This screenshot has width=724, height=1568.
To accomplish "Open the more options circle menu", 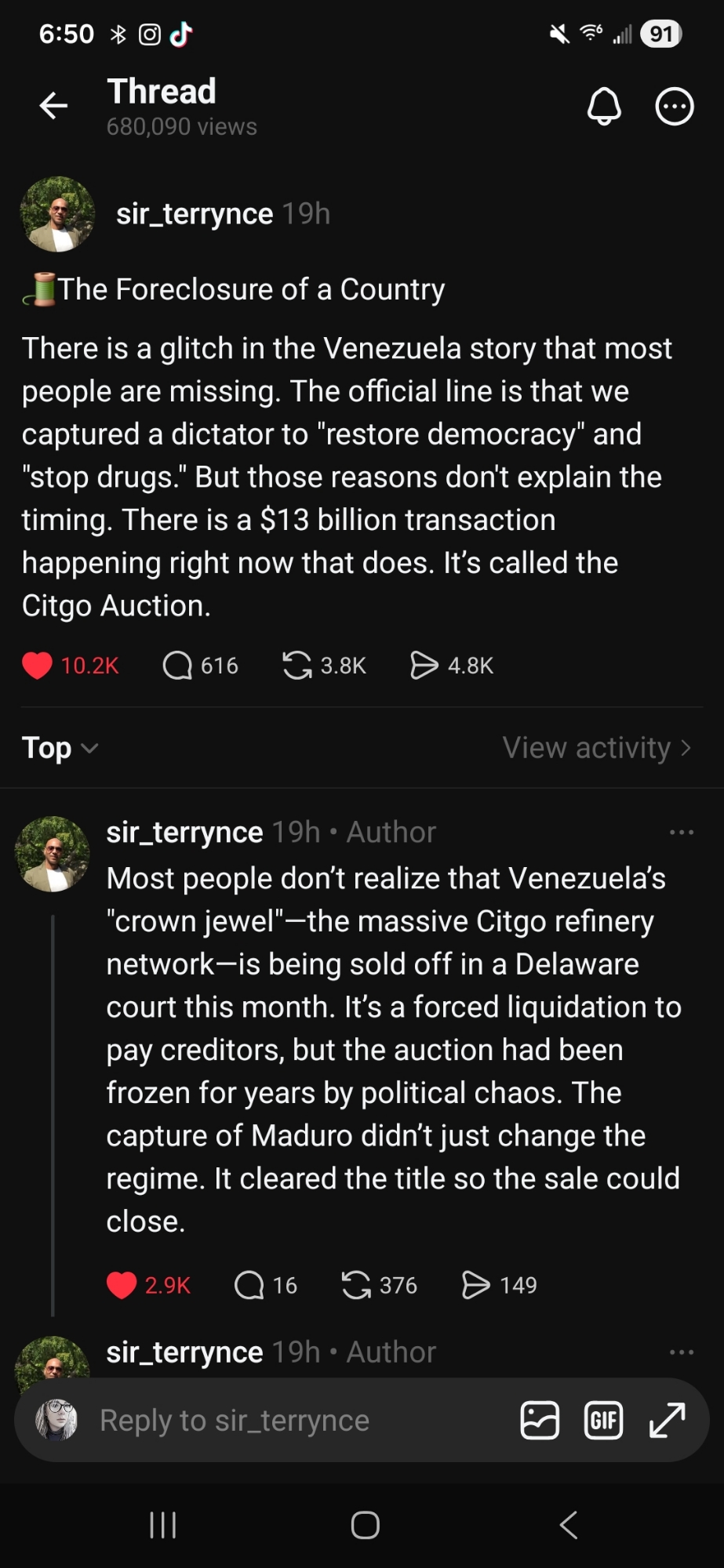I will tap(674, 106).
